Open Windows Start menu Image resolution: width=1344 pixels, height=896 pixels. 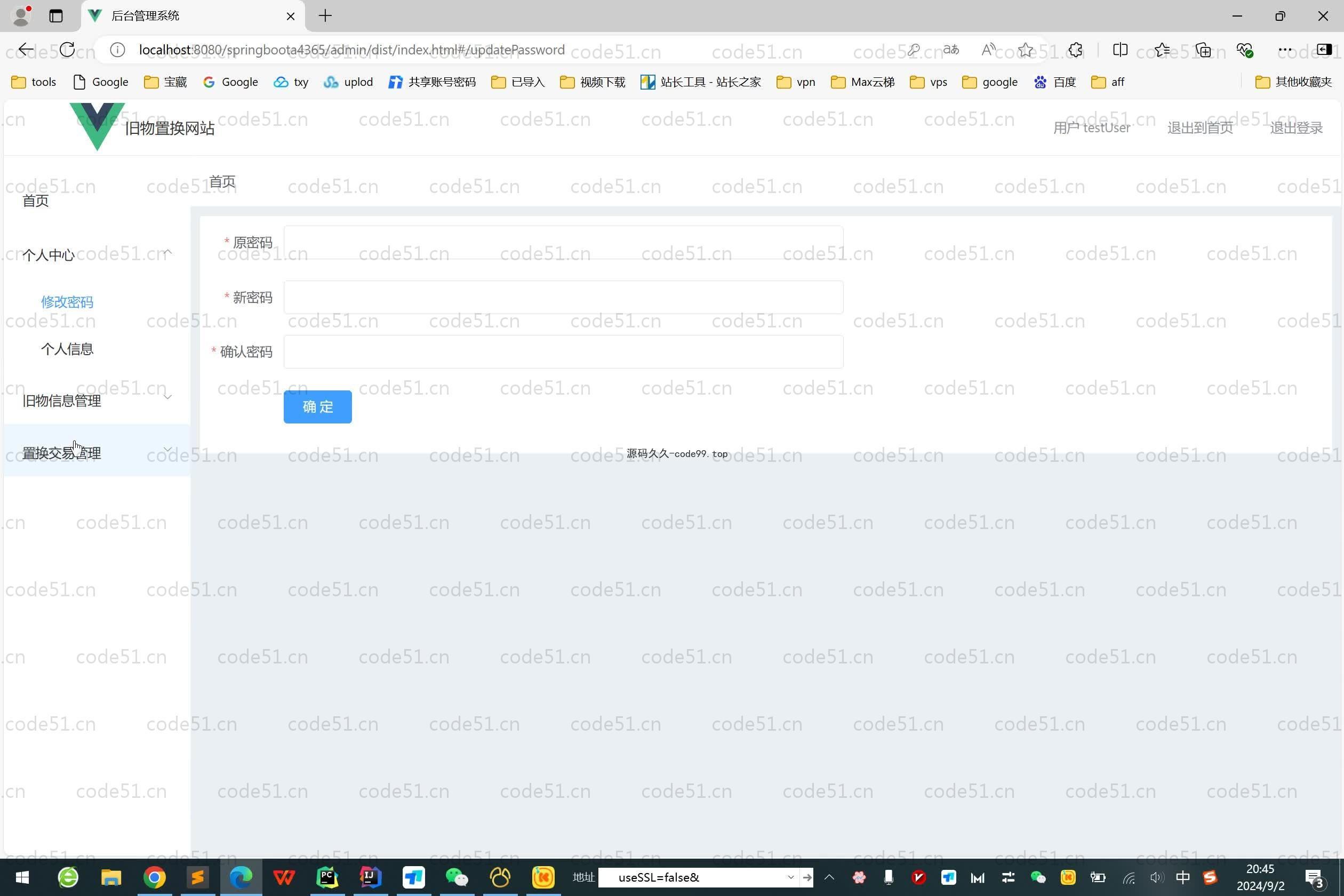[22, 877]
